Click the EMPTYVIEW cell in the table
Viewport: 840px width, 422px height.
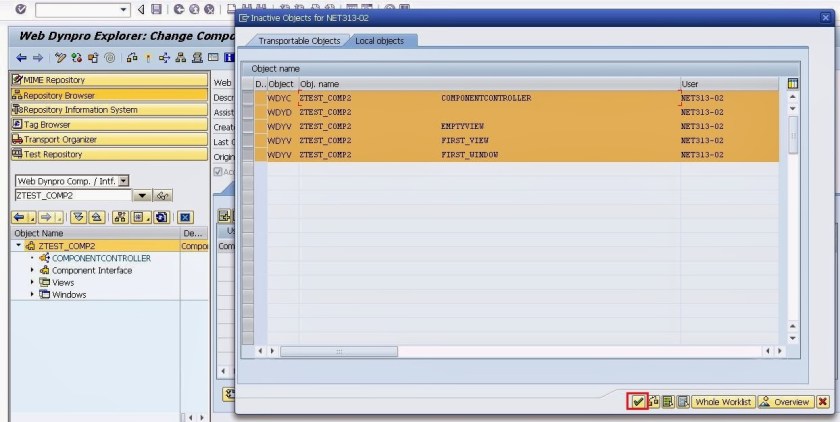[462, 126]
